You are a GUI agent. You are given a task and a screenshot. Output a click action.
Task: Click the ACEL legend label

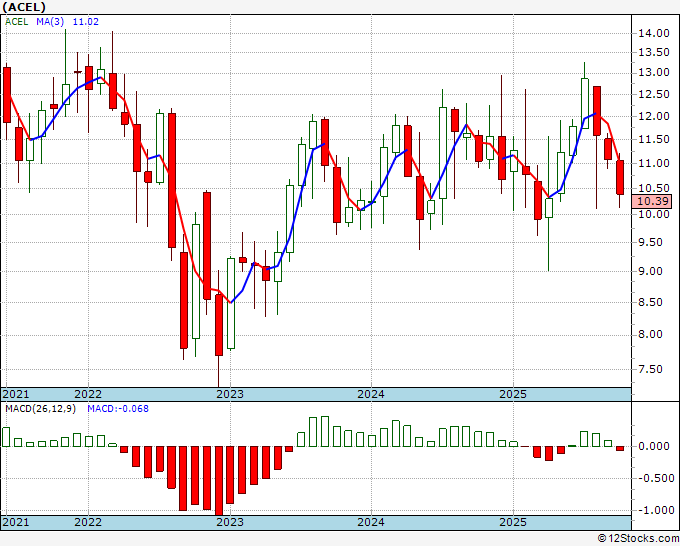[x=16, y=22]
